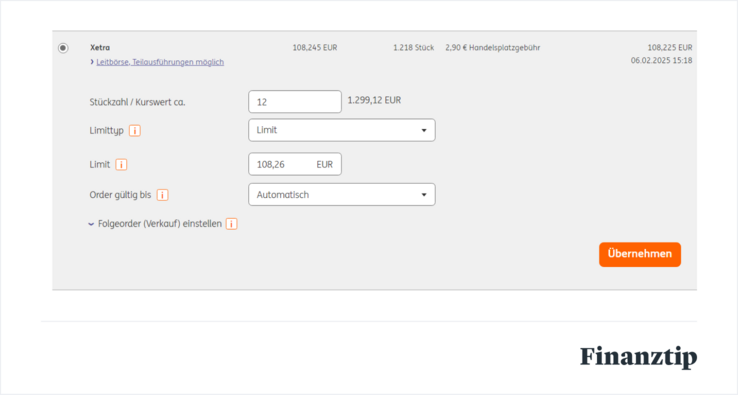Screen dimensions: 738x395
Task: Click the 108,225 EUR value
Action: coord(670,48)
